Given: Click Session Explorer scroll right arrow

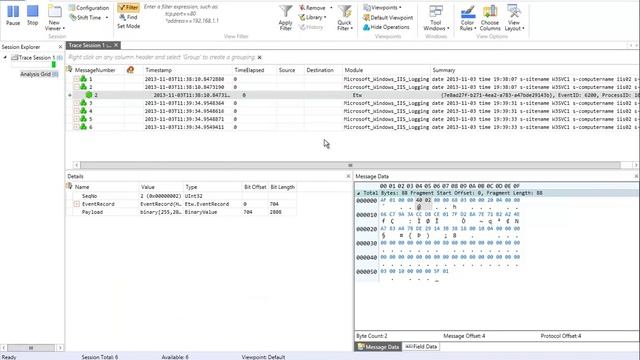Looking at the screenshot, I should coord(60,348).
